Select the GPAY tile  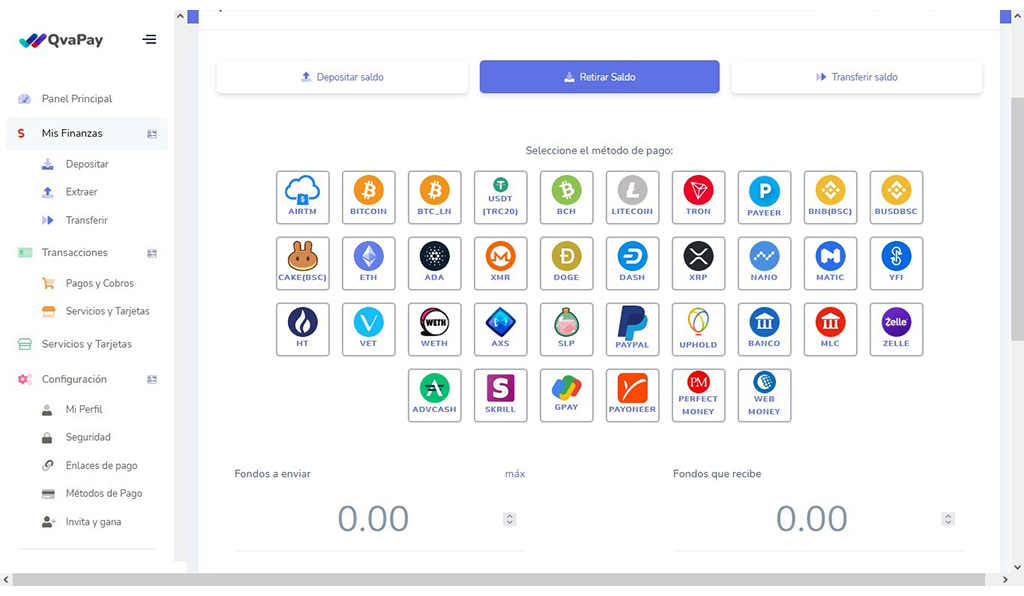pos(566,395)
